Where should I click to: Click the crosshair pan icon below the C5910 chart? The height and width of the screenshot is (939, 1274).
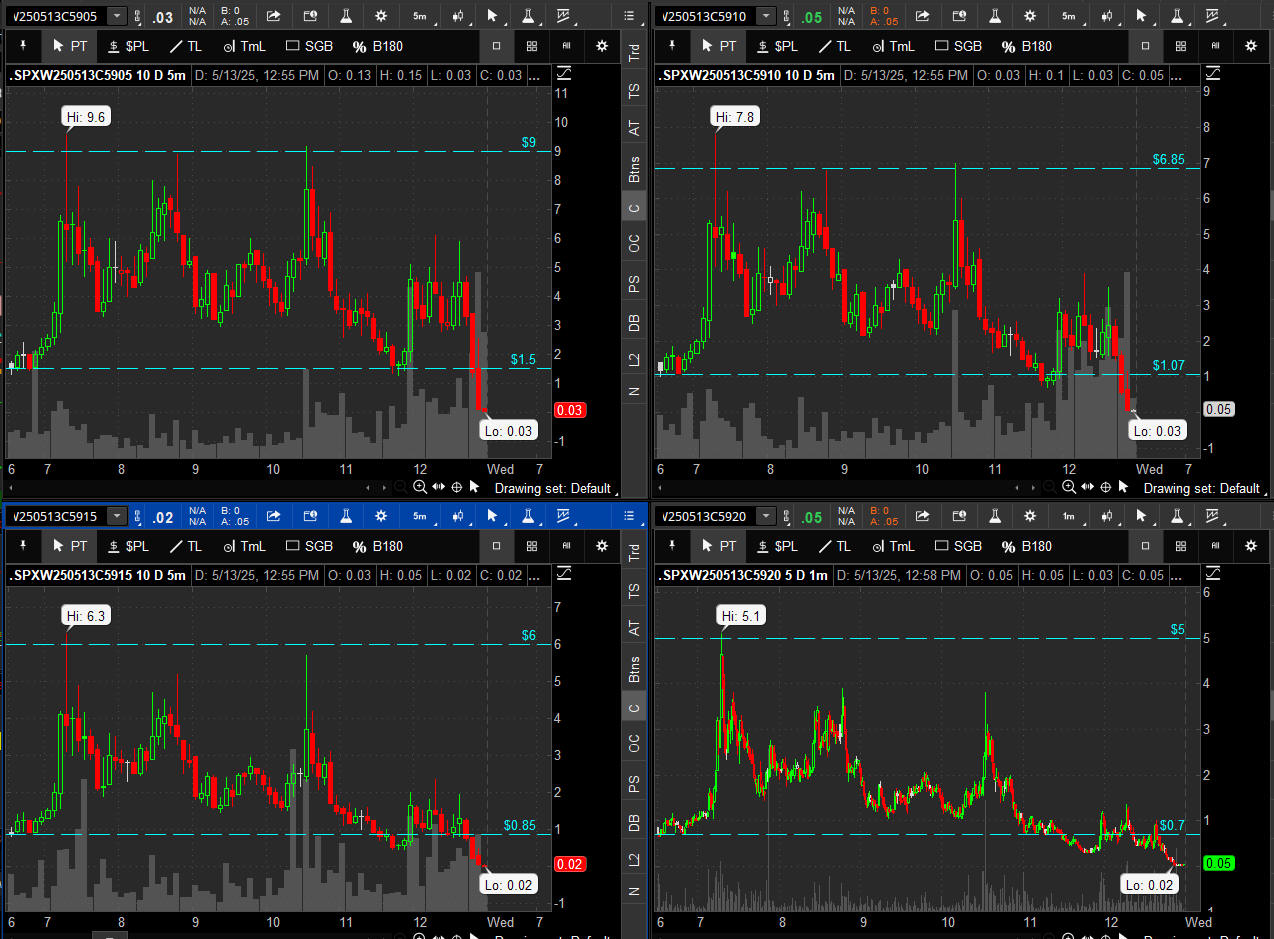(x=1106, y=487)
